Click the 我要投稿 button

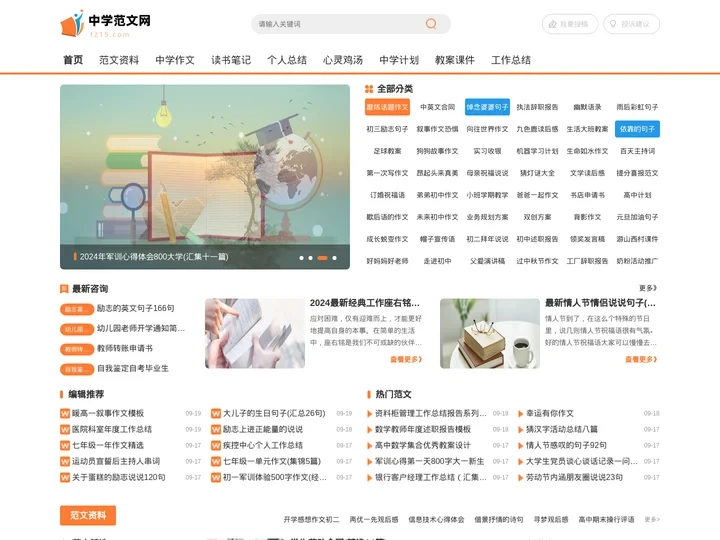(x=570, y=24)
